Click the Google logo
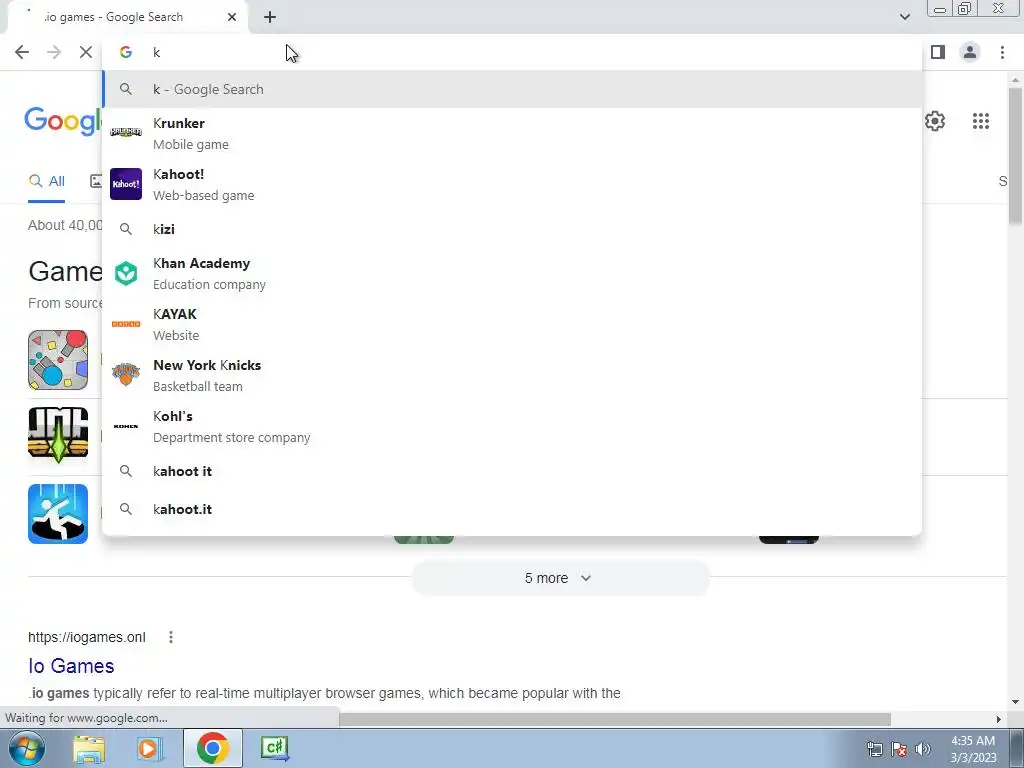1024x768 pixels. (63, 121)
